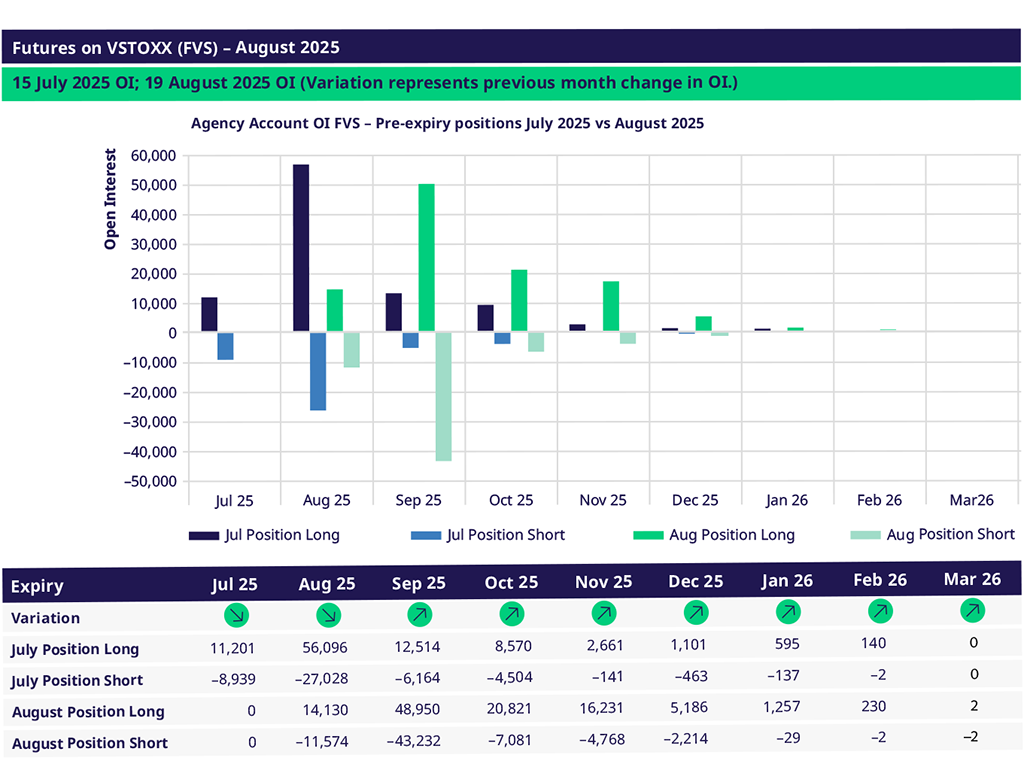1024x782 pixels.
Task: Click the Oct 25 variation arrow icon
Action: 511,612
